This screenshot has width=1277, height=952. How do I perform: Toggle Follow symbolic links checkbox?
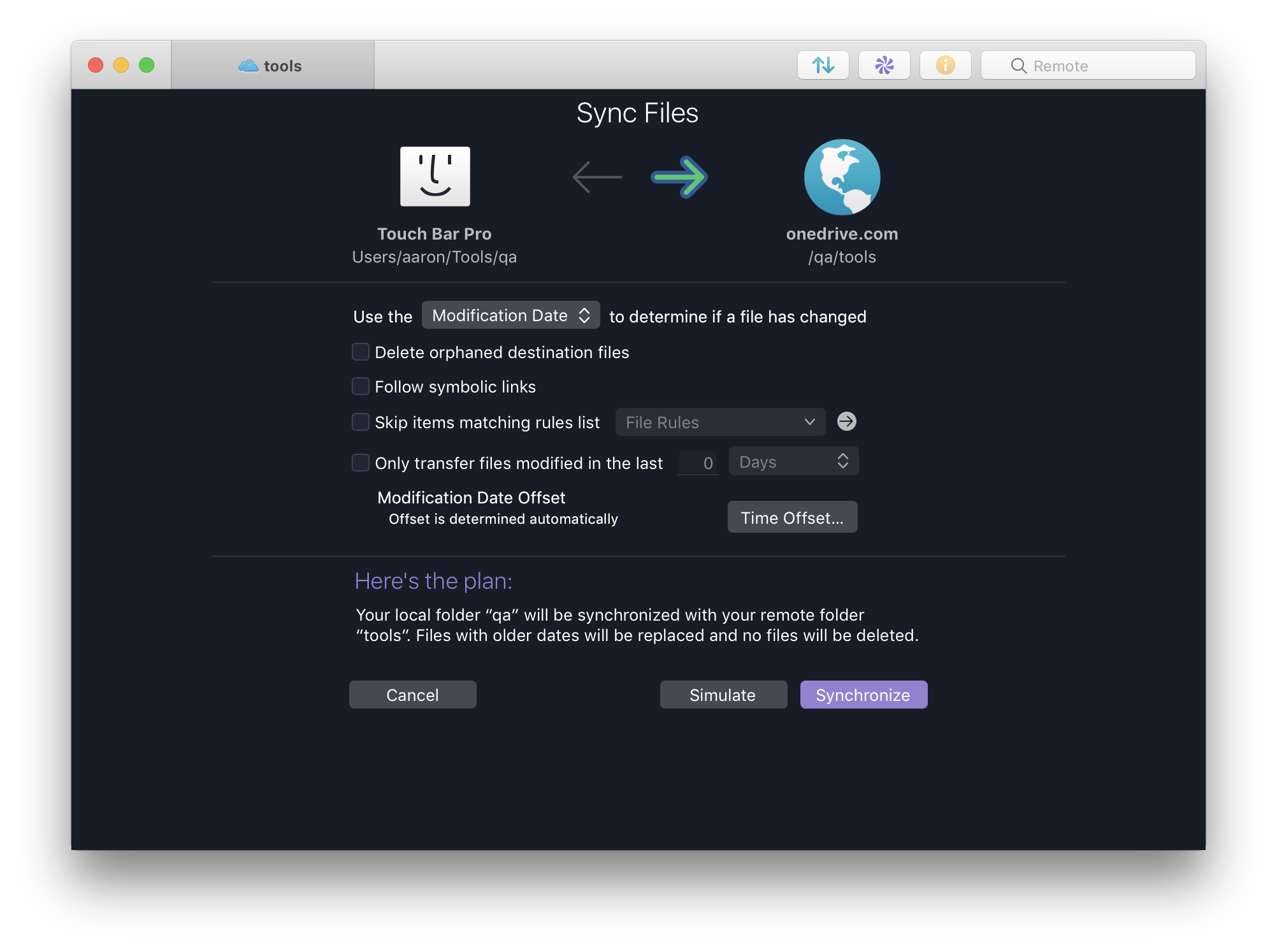click(x=361, y=386)
